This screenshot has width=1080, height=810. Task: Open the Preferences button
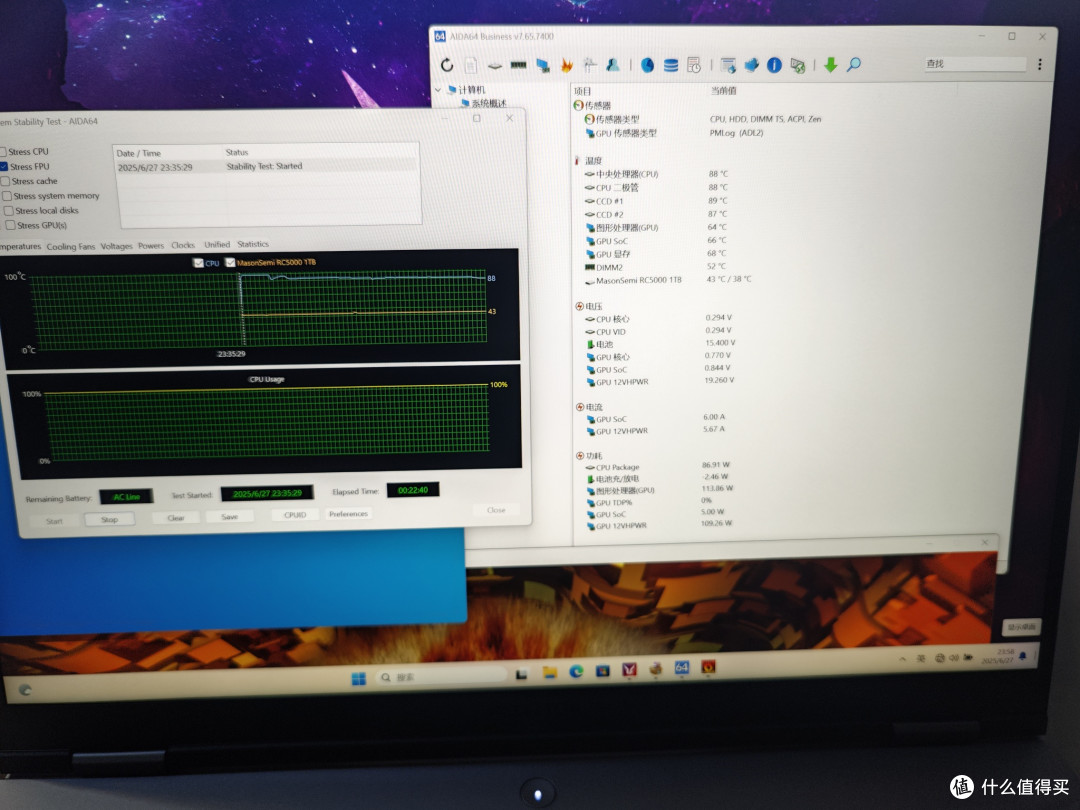tap(349, 514)
